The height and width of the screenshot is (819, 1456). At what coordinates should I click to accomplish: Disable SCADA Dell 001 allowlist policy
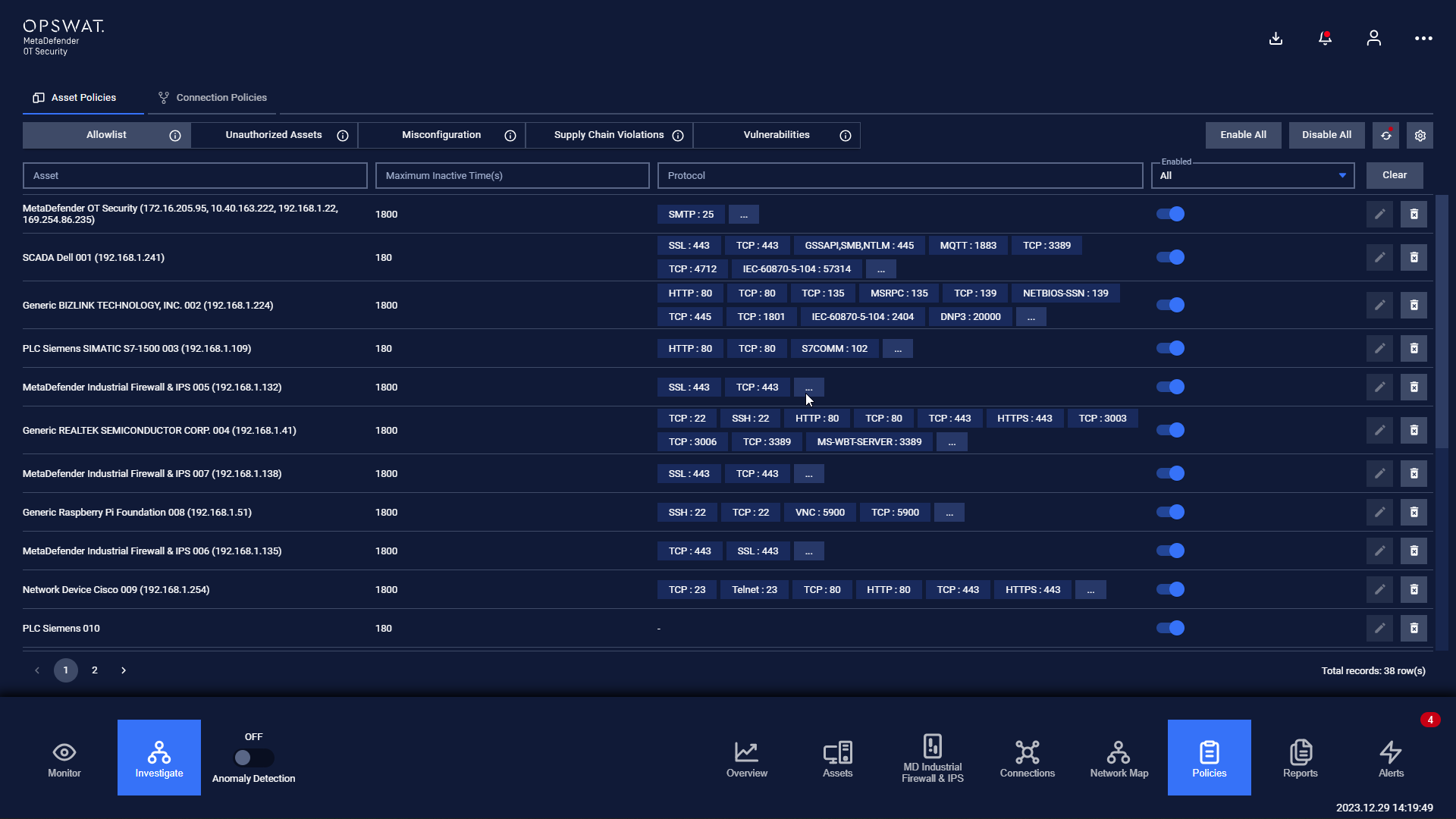click(x=1170, y=257)
